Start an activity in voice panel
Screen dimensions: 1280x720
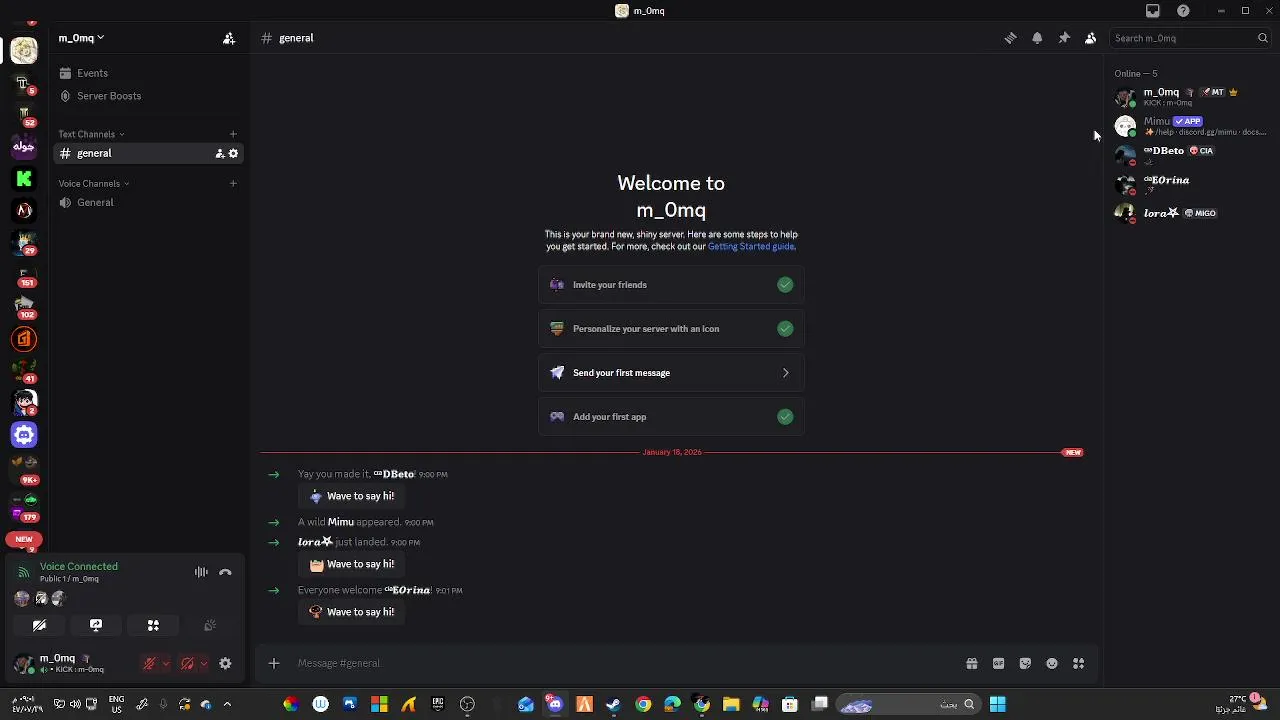click(153, 625)
